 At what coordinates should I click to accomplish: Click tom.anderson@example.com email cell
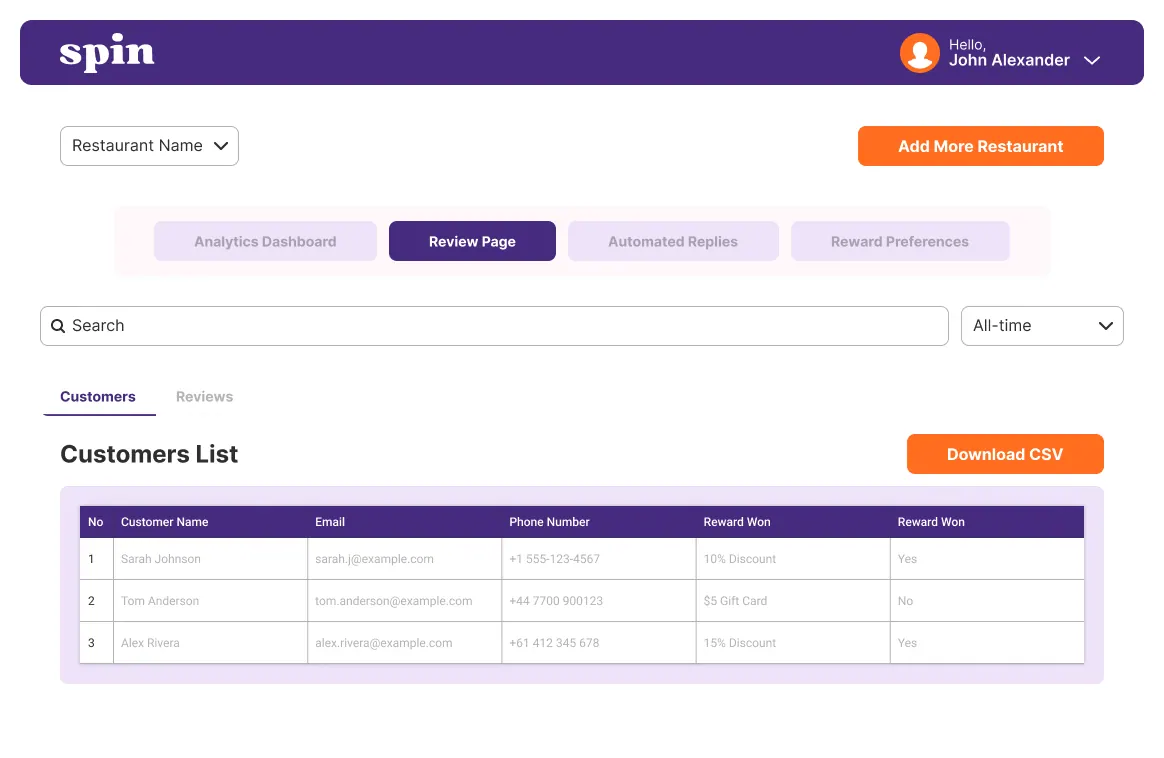tap(405, 601)
